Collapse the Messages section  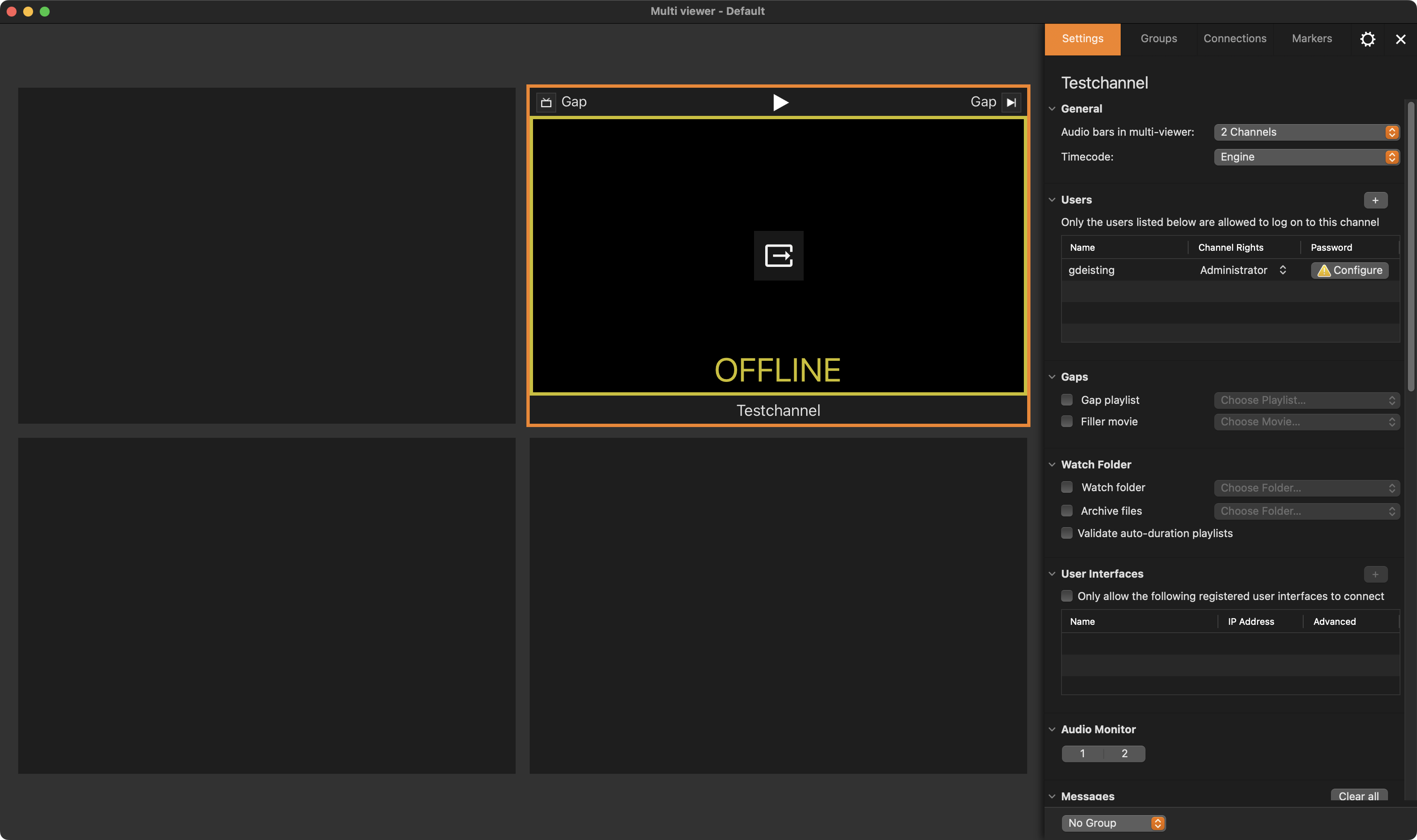click(1052, 797)
